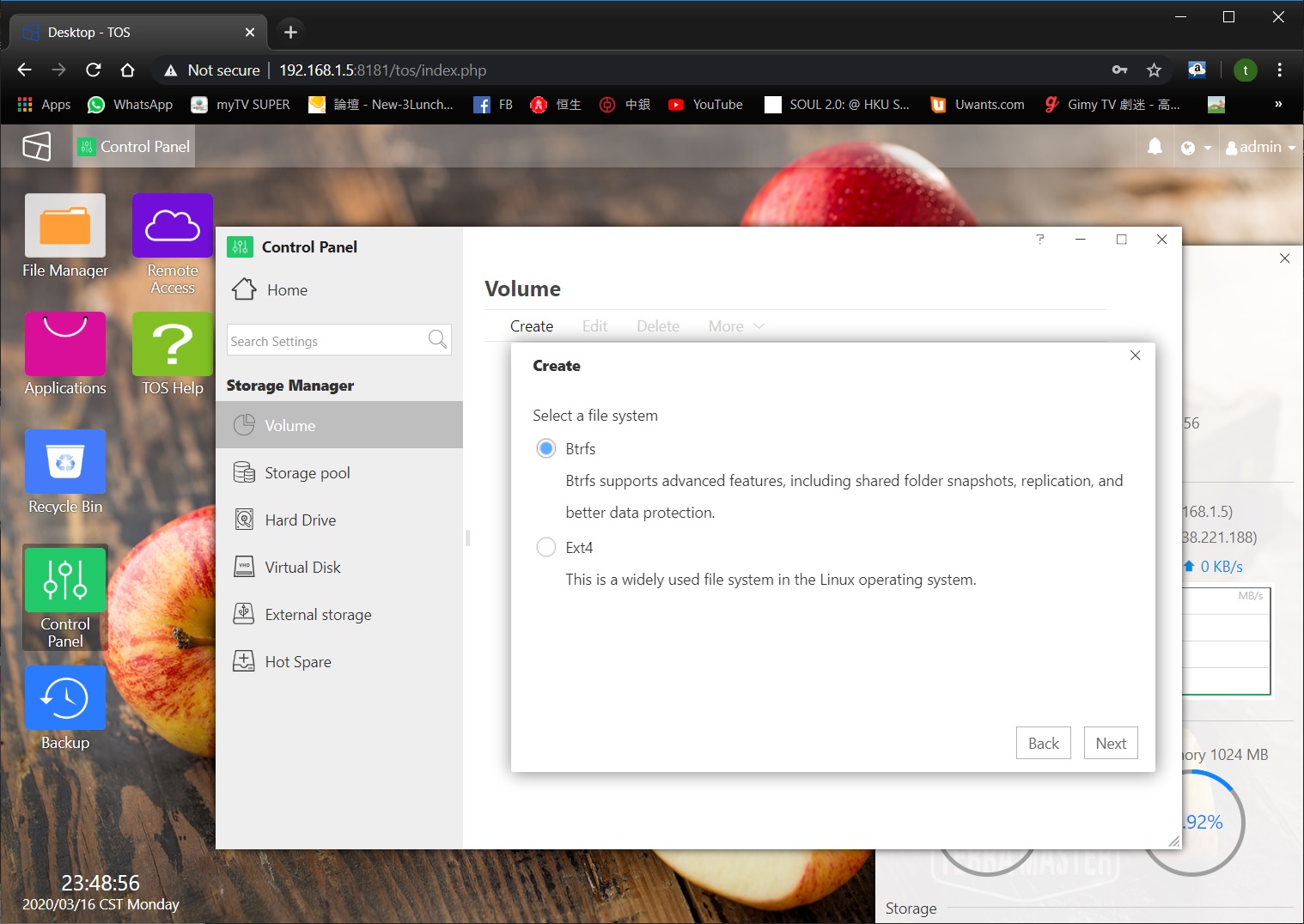Click the Back button in Create dialog

click(1043, 744)
